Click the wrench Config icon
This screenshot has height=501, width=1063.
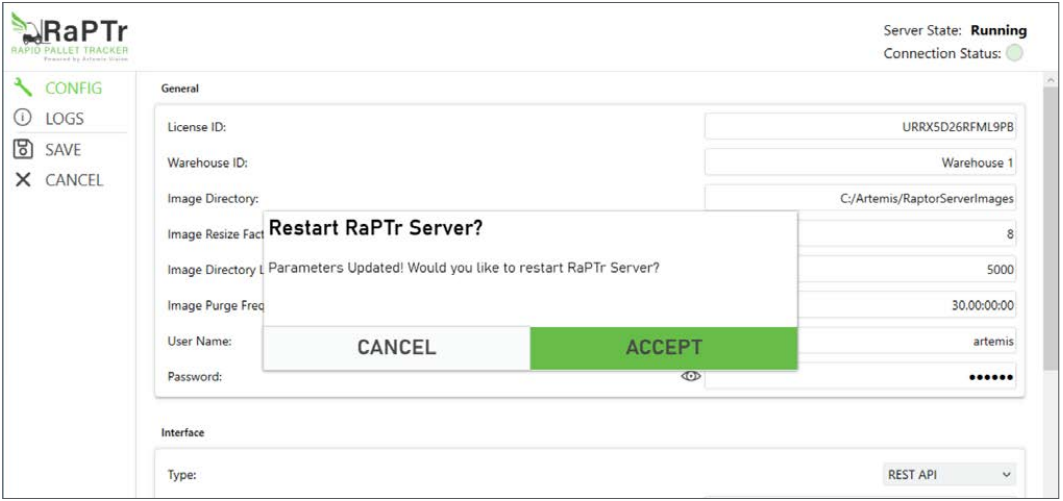pyautogui.click(x=23, y=88)
